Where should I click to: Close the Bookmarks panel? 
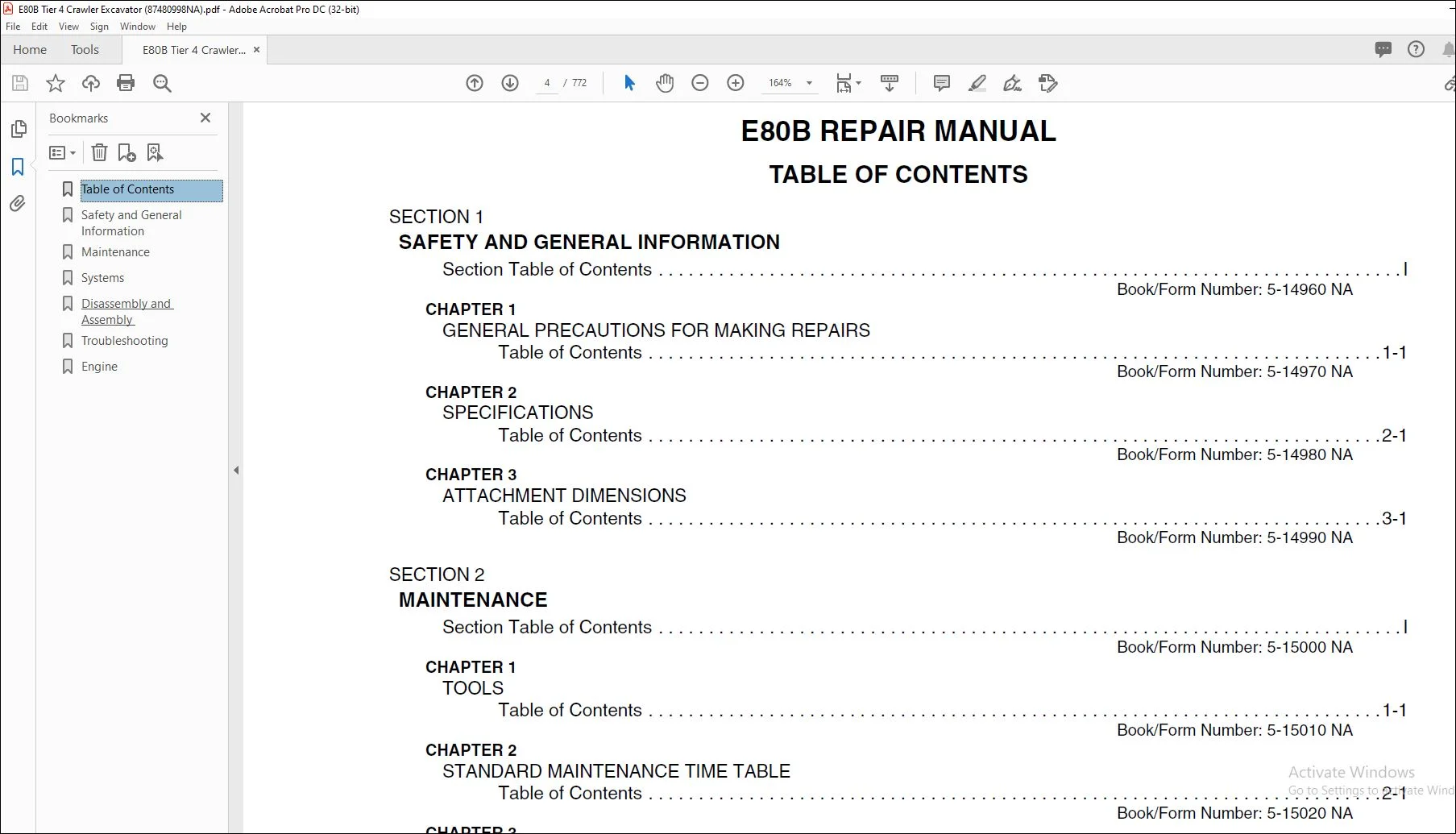point(205,118)
